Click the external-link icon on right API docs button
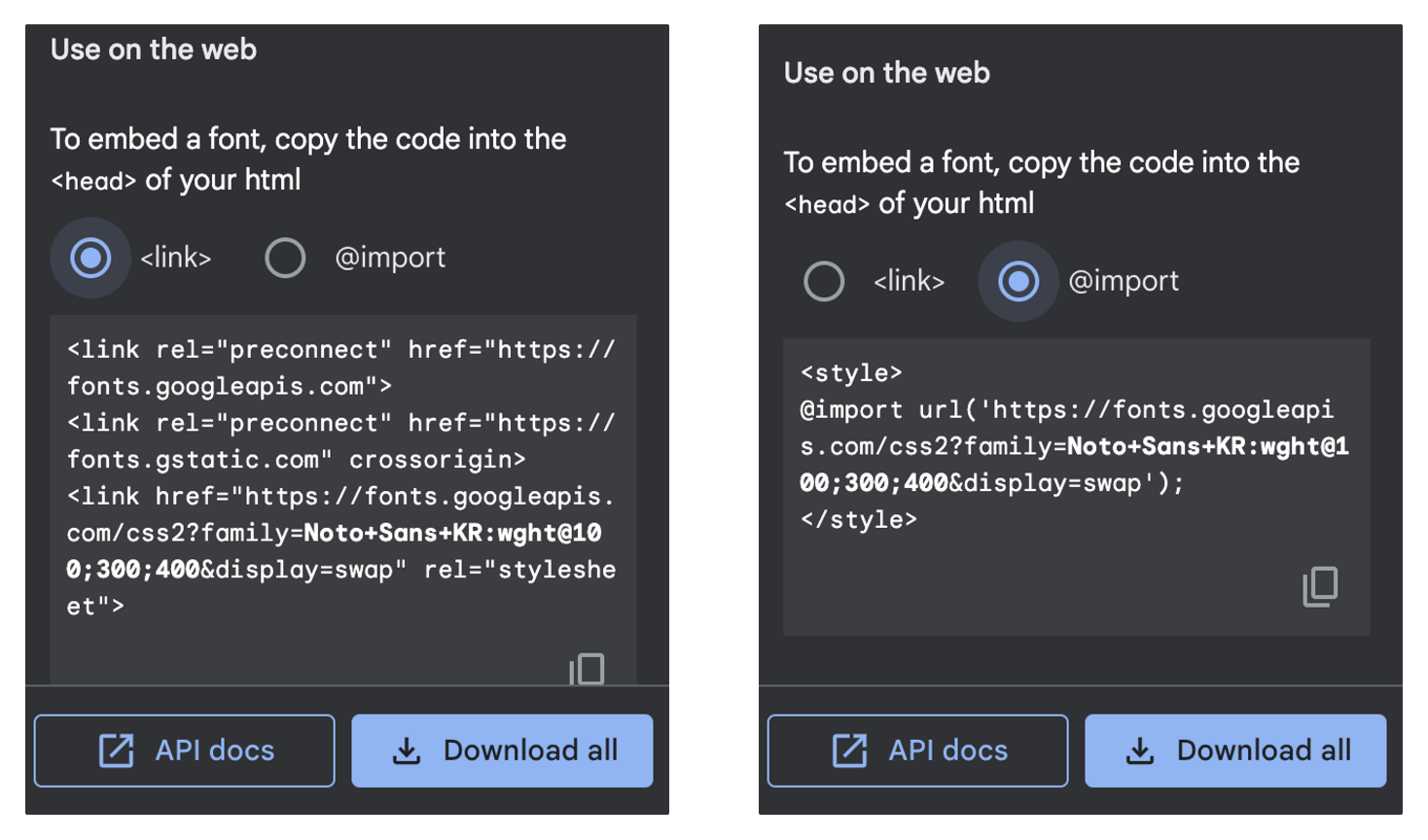This screenshot has width=1428, height=840. (x=851, y=750)
